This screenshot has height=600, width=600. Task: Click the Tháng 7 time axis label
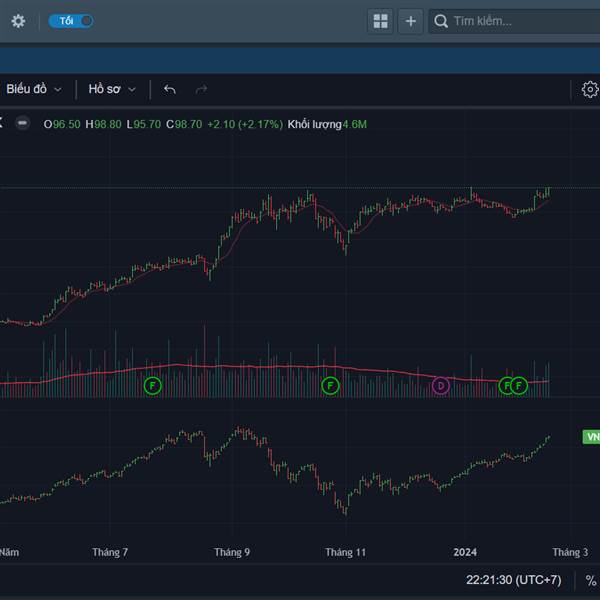pos(110,552)
